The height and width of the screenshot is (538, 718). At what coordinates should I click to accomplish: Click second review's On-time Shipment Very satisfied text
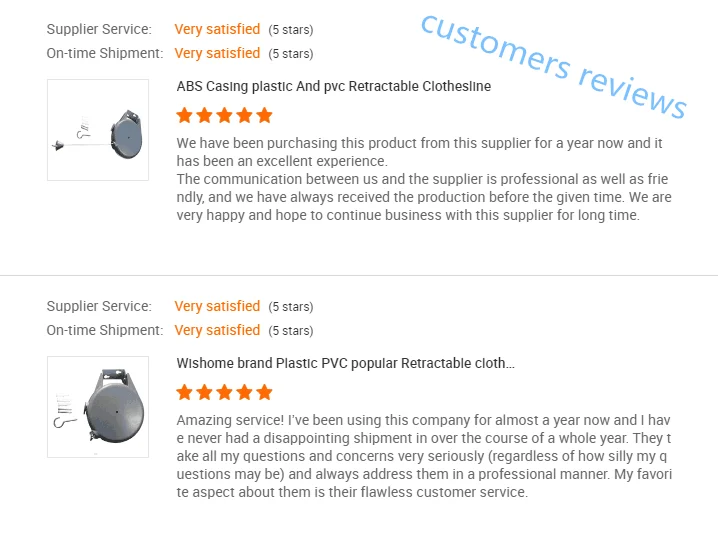217,330
